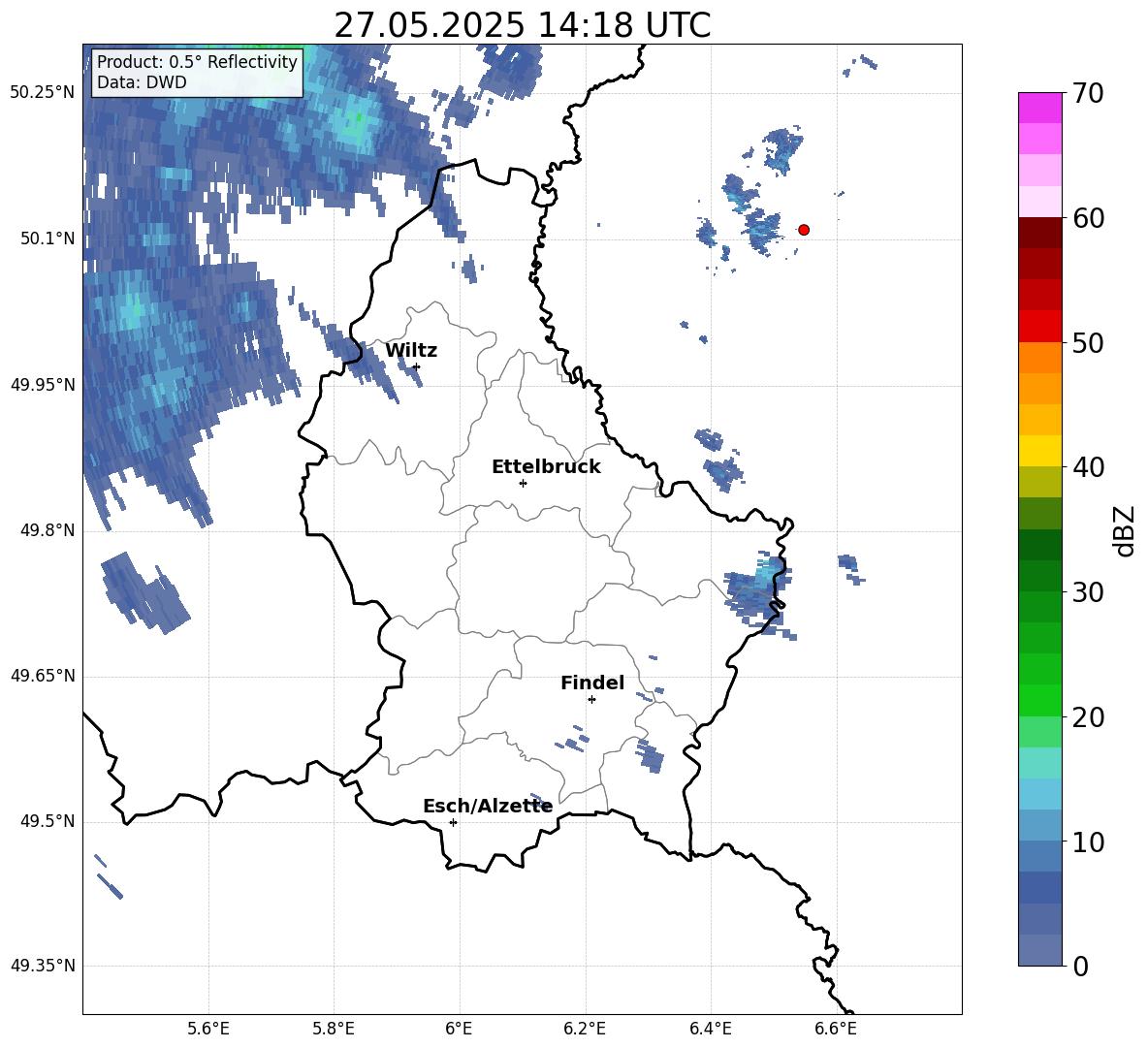The image size is (1148, 1048).
Task: Click the 49.8°N latitude label
Action: (x=48, y=530)
